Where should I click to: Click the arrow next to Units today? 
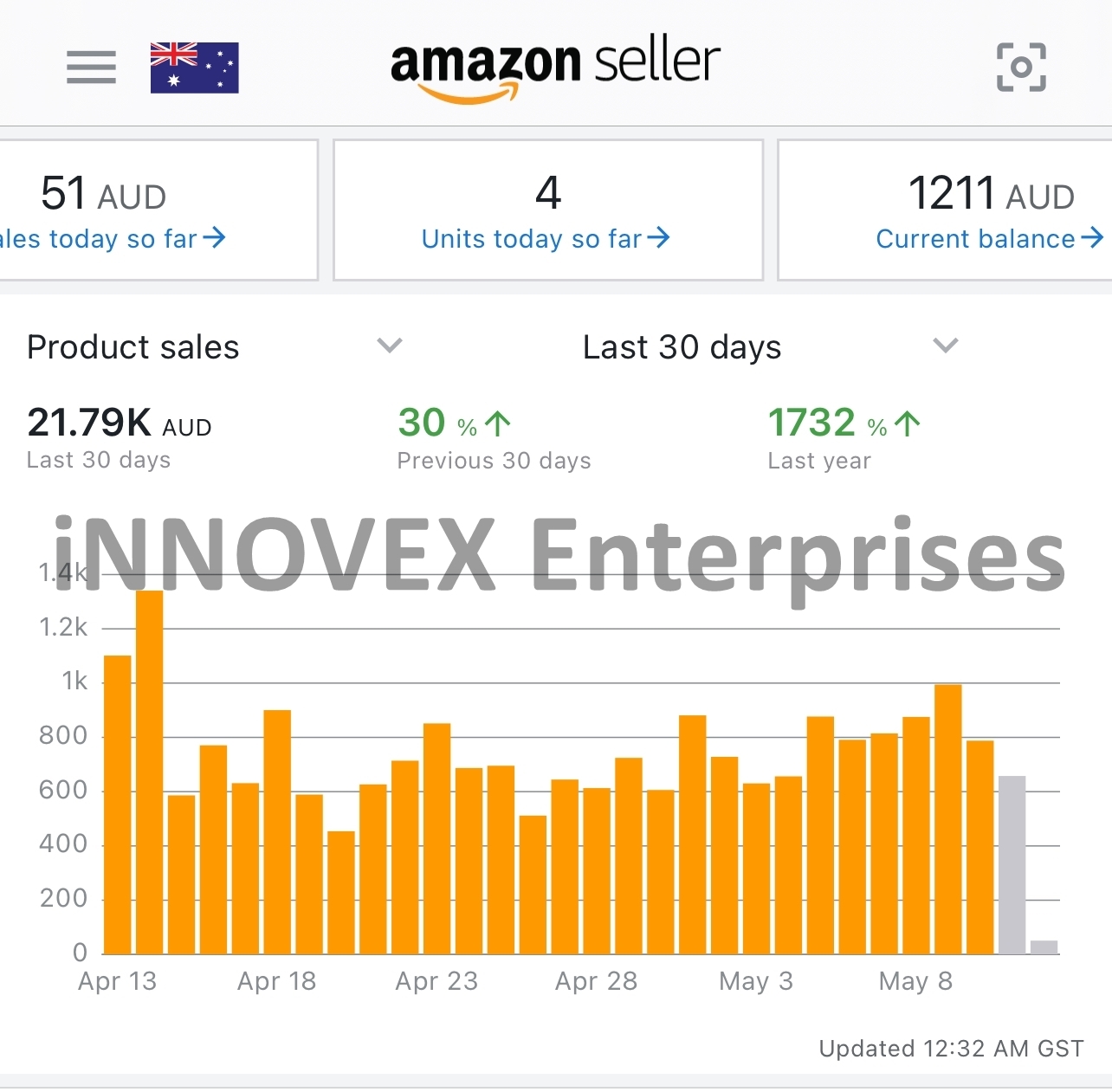point(661,238)
